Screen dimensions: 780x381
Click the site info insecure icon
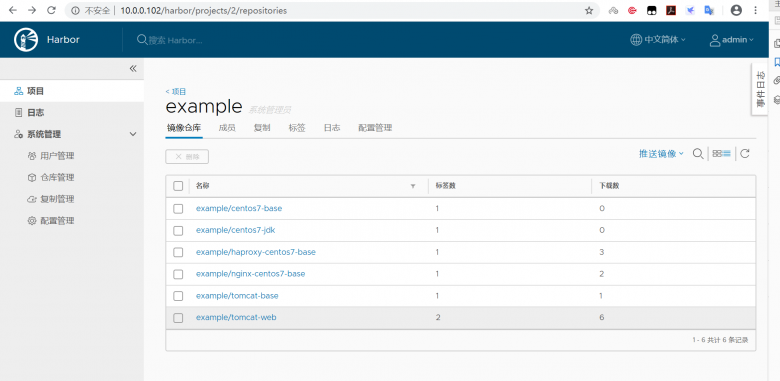(75, 10)
